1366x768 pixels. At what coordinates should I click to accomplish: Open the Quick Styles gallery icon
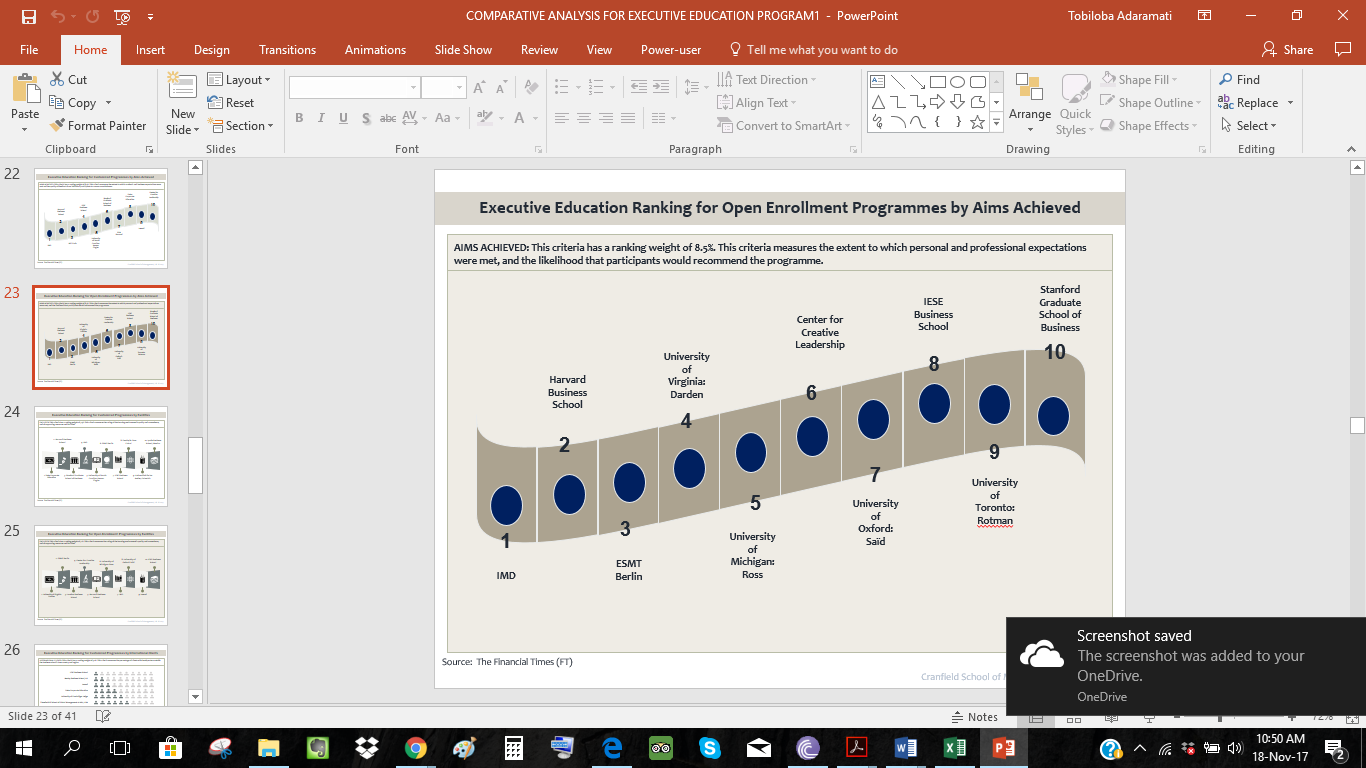click(x=1075, y=90)
